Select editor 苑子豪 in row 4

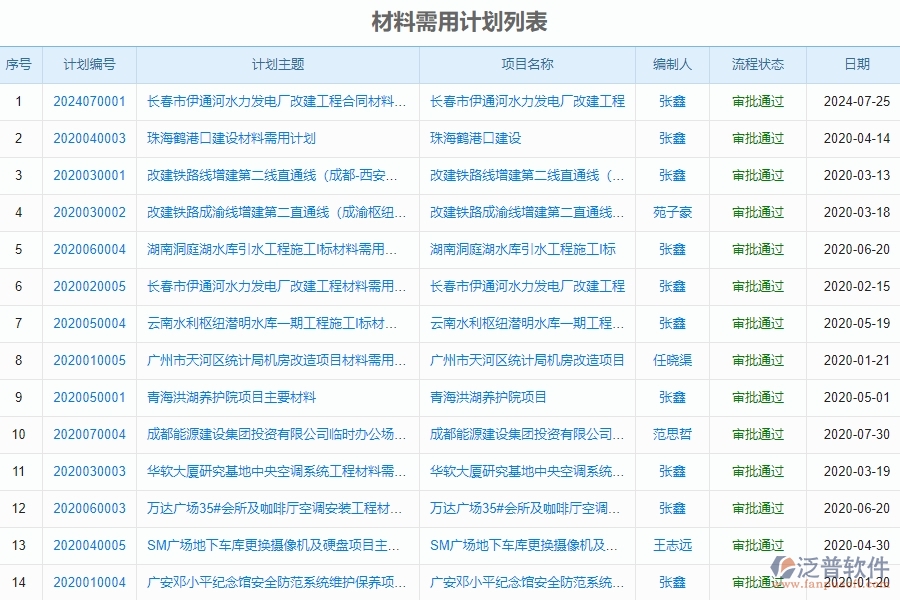tap(674, 212)
